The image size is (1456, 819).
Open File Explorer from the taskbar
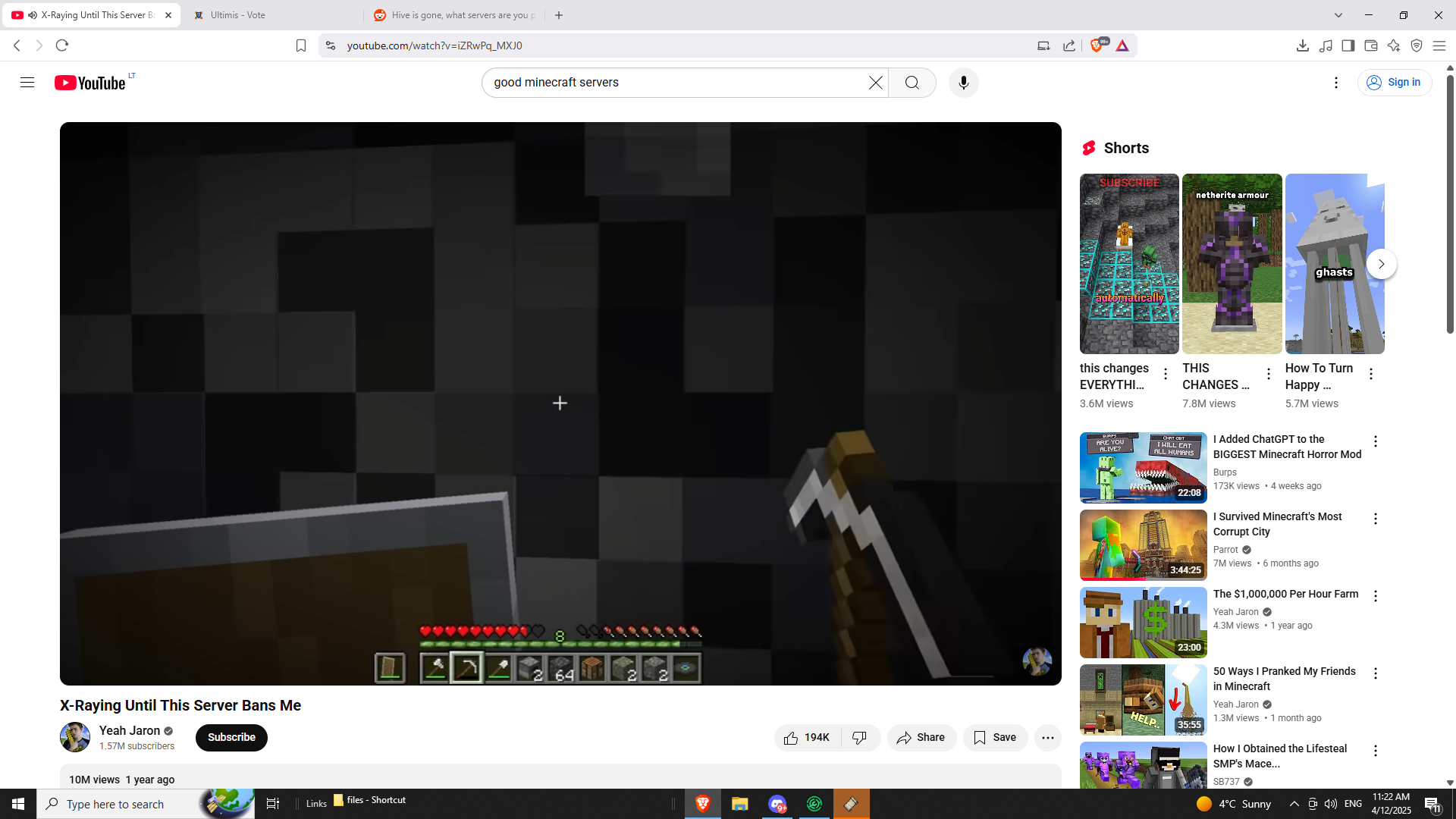[x=739, y=804]
